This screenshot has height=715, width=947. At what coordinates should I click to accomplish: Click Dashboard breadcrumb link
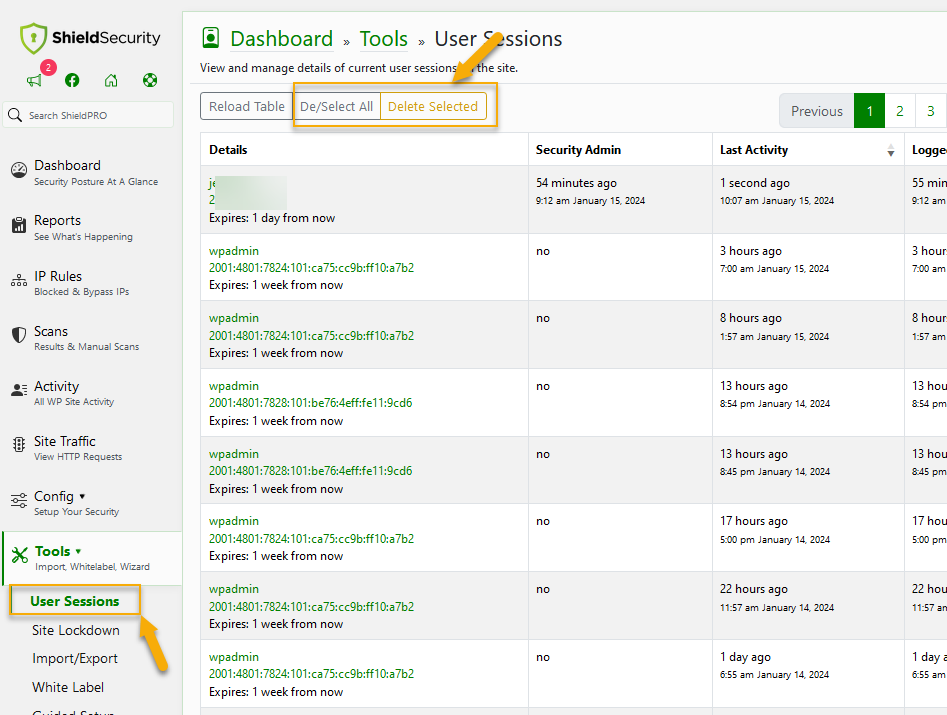(x=281, y=39)
